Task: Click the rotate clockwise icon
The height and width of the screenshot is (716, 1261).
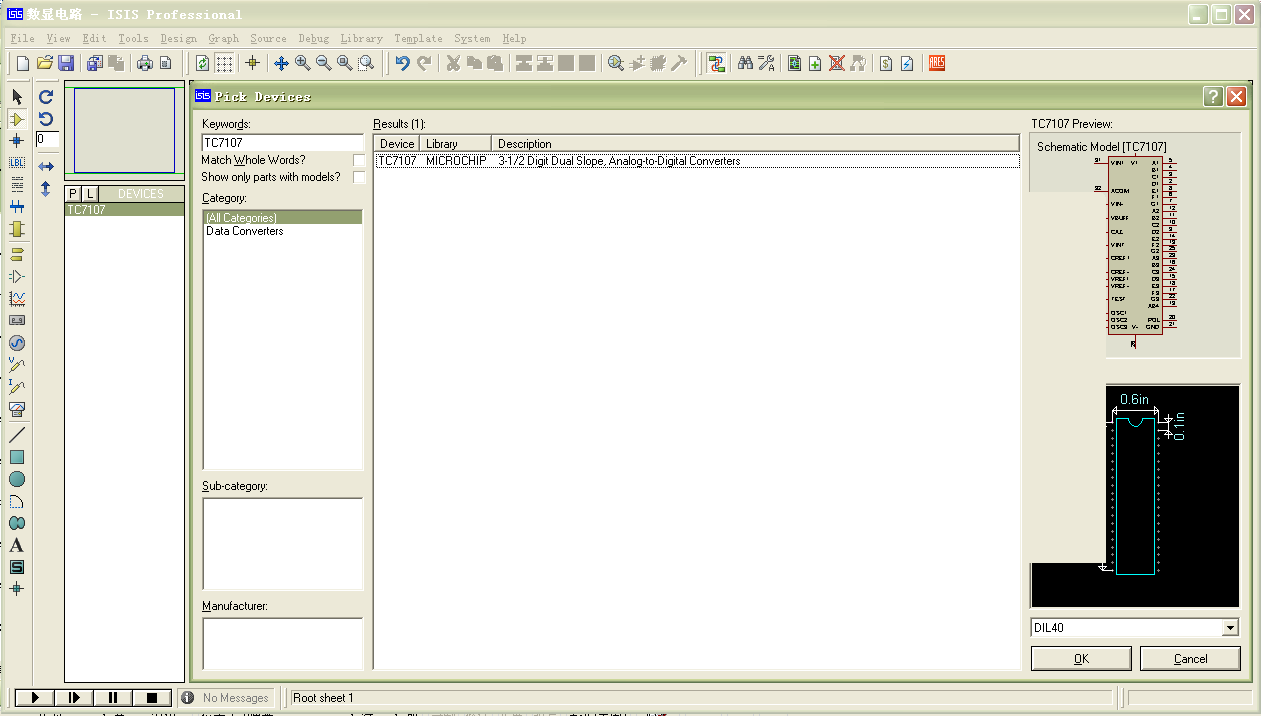Action: tap(46, 97)
